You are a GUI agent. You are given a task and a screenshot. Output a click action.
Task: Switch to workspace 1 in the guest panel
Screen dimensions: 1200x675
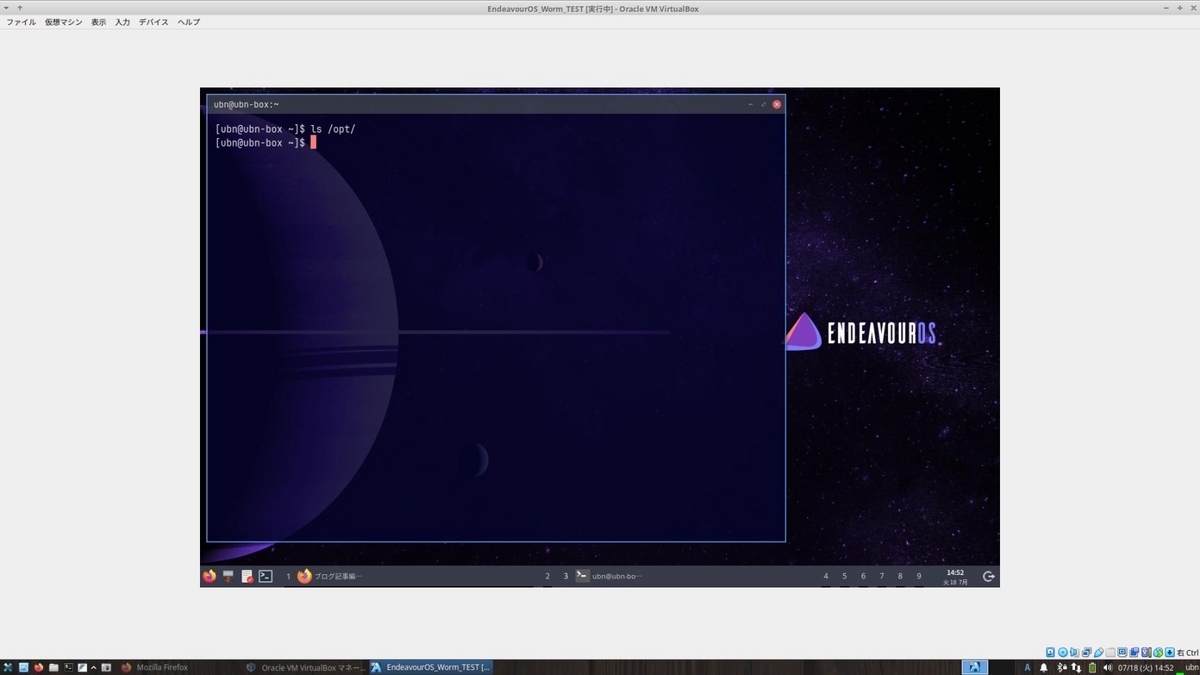[x=288, y=576]
